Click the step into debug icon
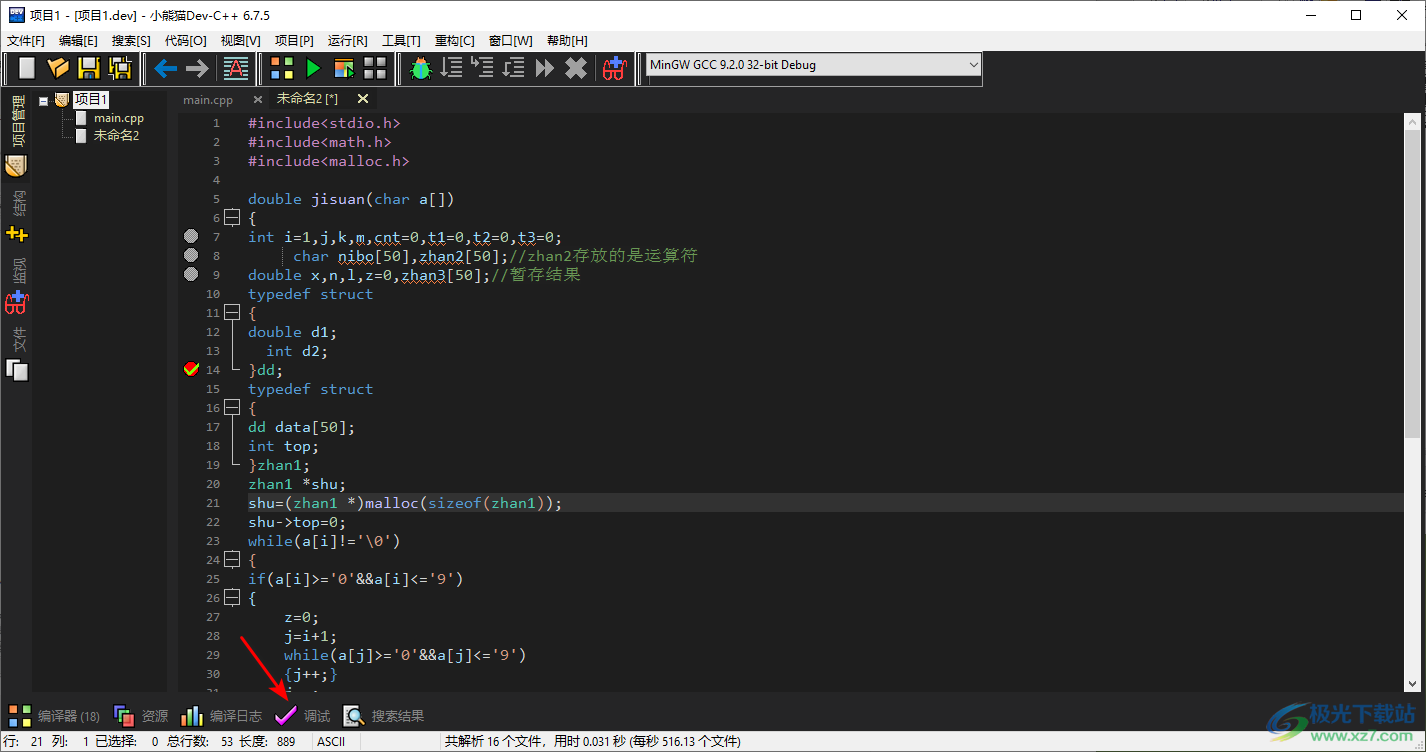The width and height of the screenshot is (1426, 752). [x=483, y=68]
